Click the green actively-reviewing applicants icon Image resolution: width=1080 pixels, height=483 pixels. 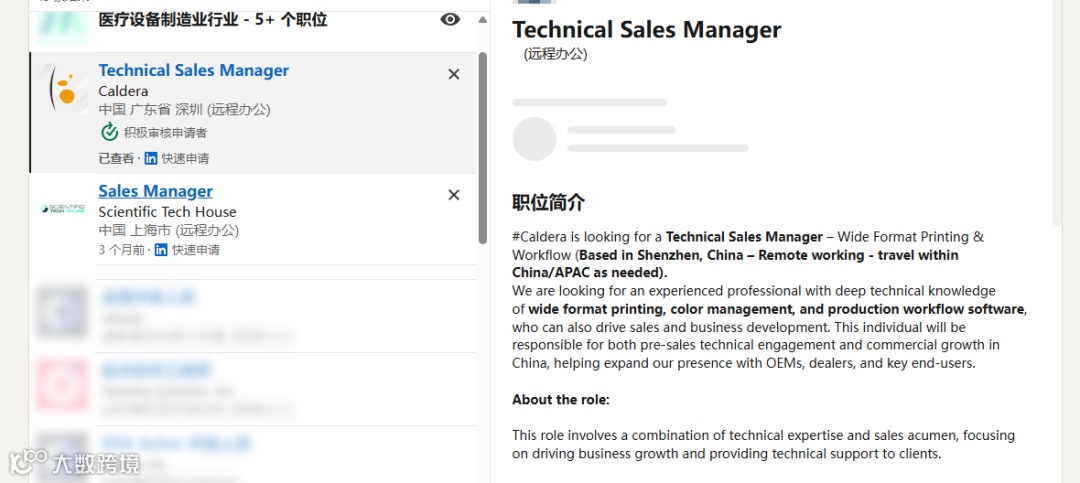click(x=109, y=132)
